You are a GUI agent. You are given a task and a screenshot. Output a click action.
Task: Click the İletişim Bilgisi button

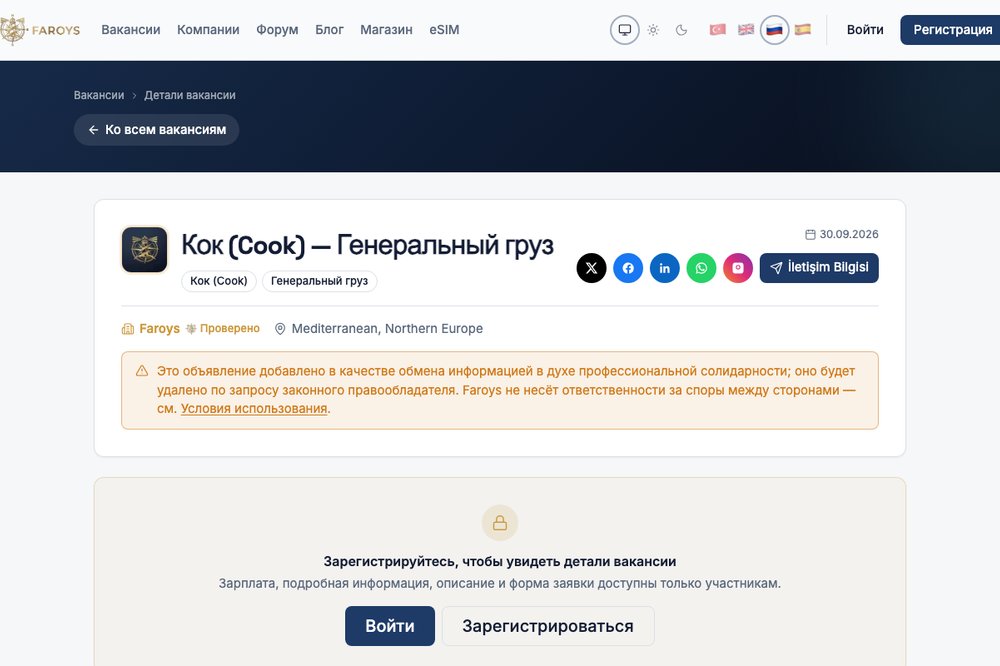pyautogui.click(x=819, y=268)
